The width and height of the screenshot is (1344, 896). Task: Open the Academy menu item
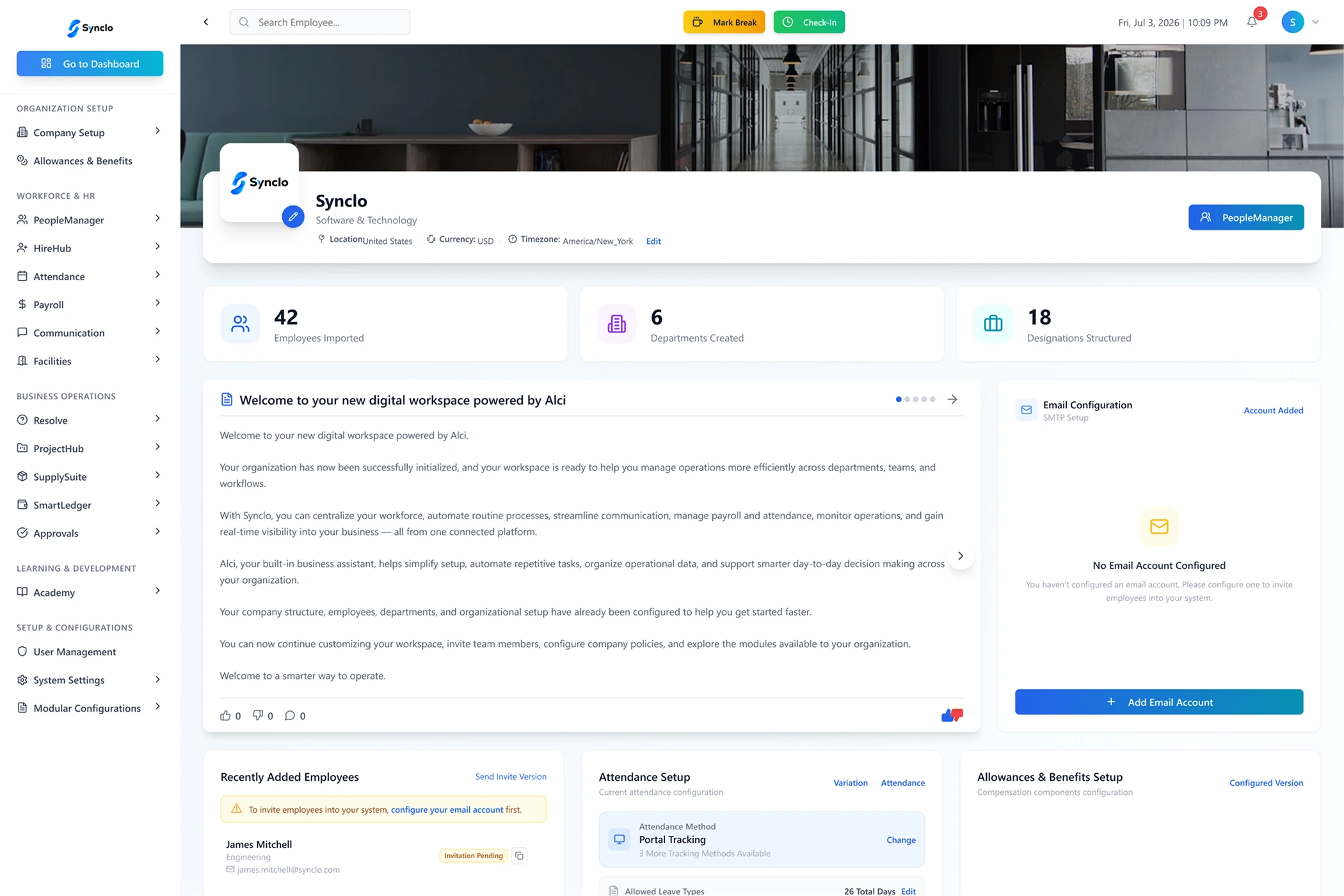click(x=90, y=592)
